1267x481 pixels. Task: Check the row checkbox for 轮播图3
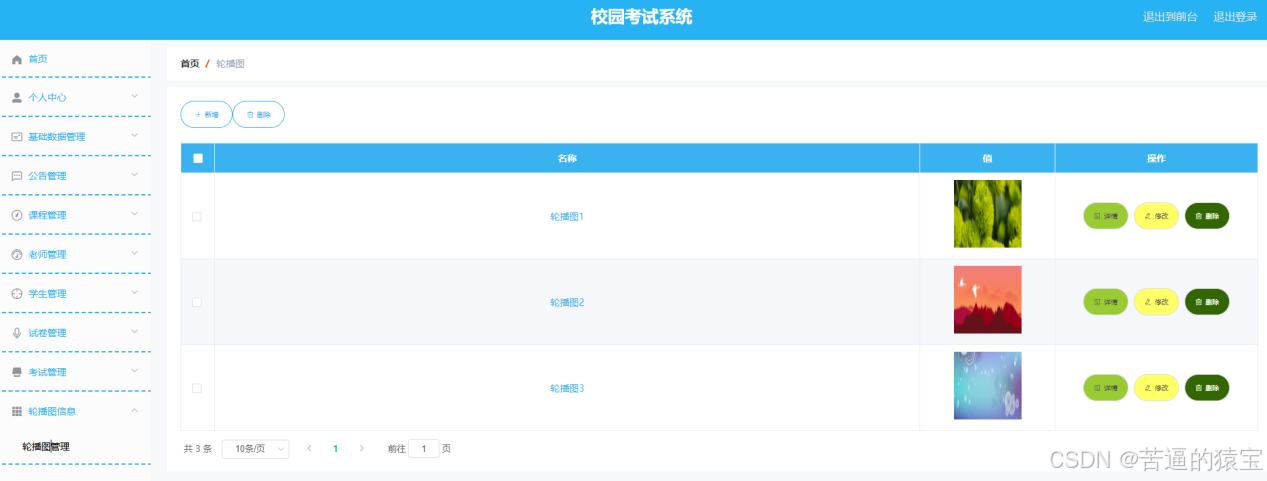click(x=197, y=388)
